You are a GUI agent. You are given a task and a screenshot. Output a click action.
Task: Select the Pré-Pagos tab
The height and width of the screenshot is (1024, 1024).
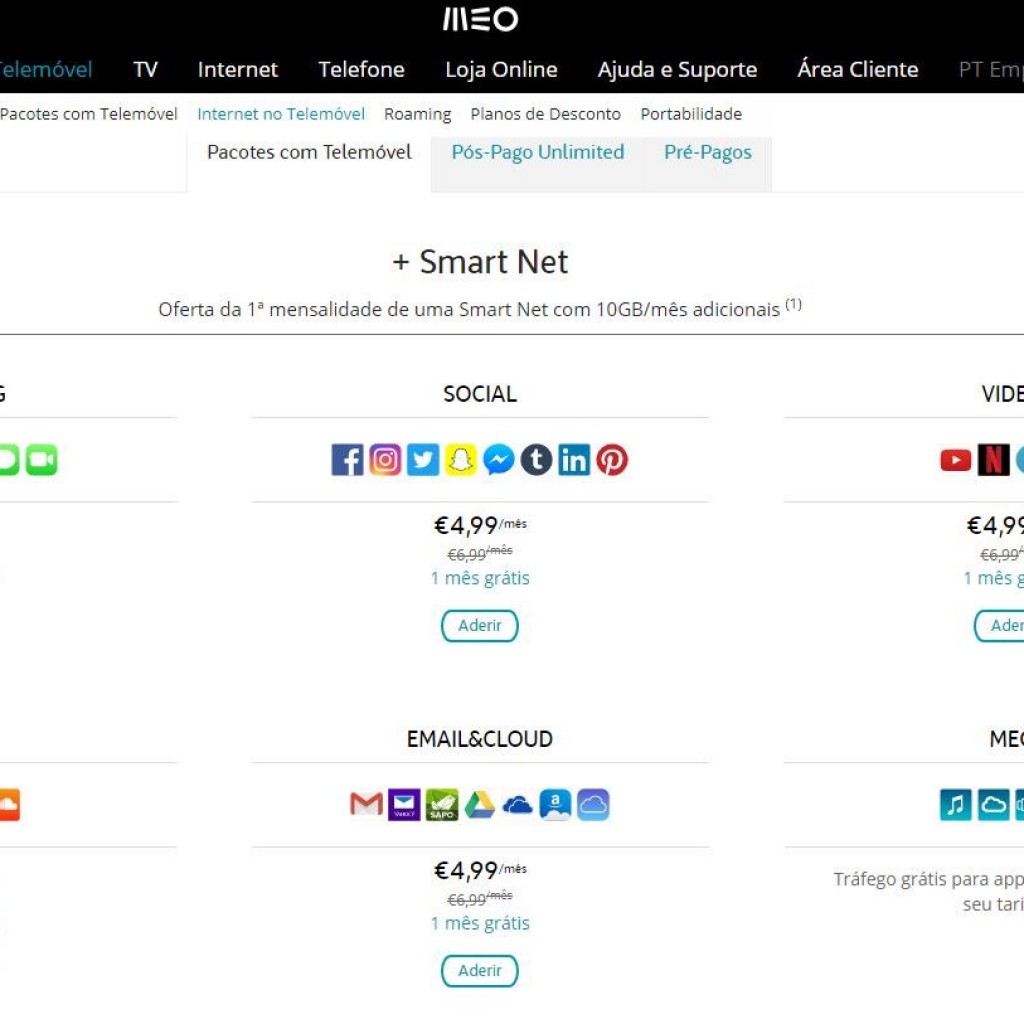tap(708, 153)
